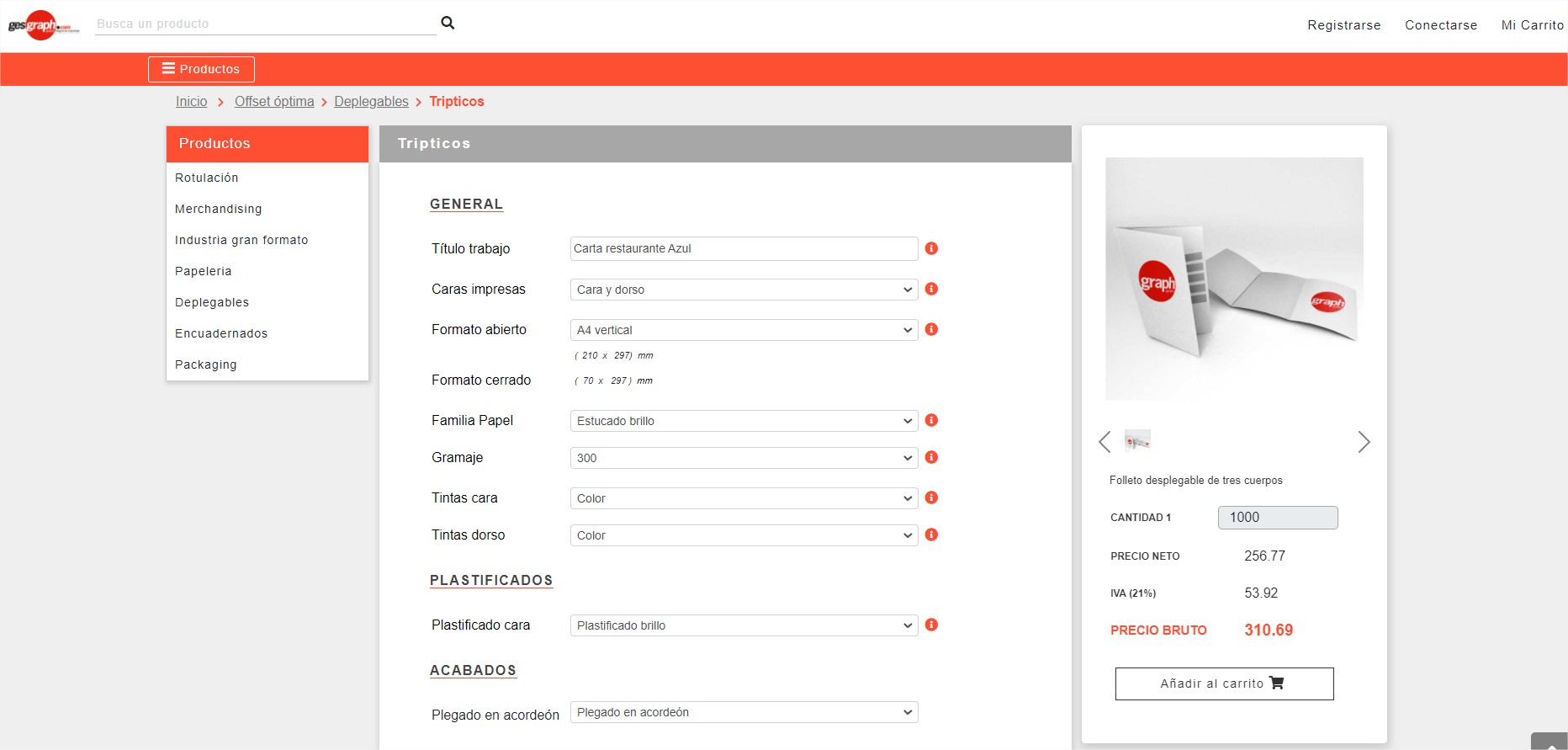
Task: Click the search magnifier icon
Action: pos(448,23)
